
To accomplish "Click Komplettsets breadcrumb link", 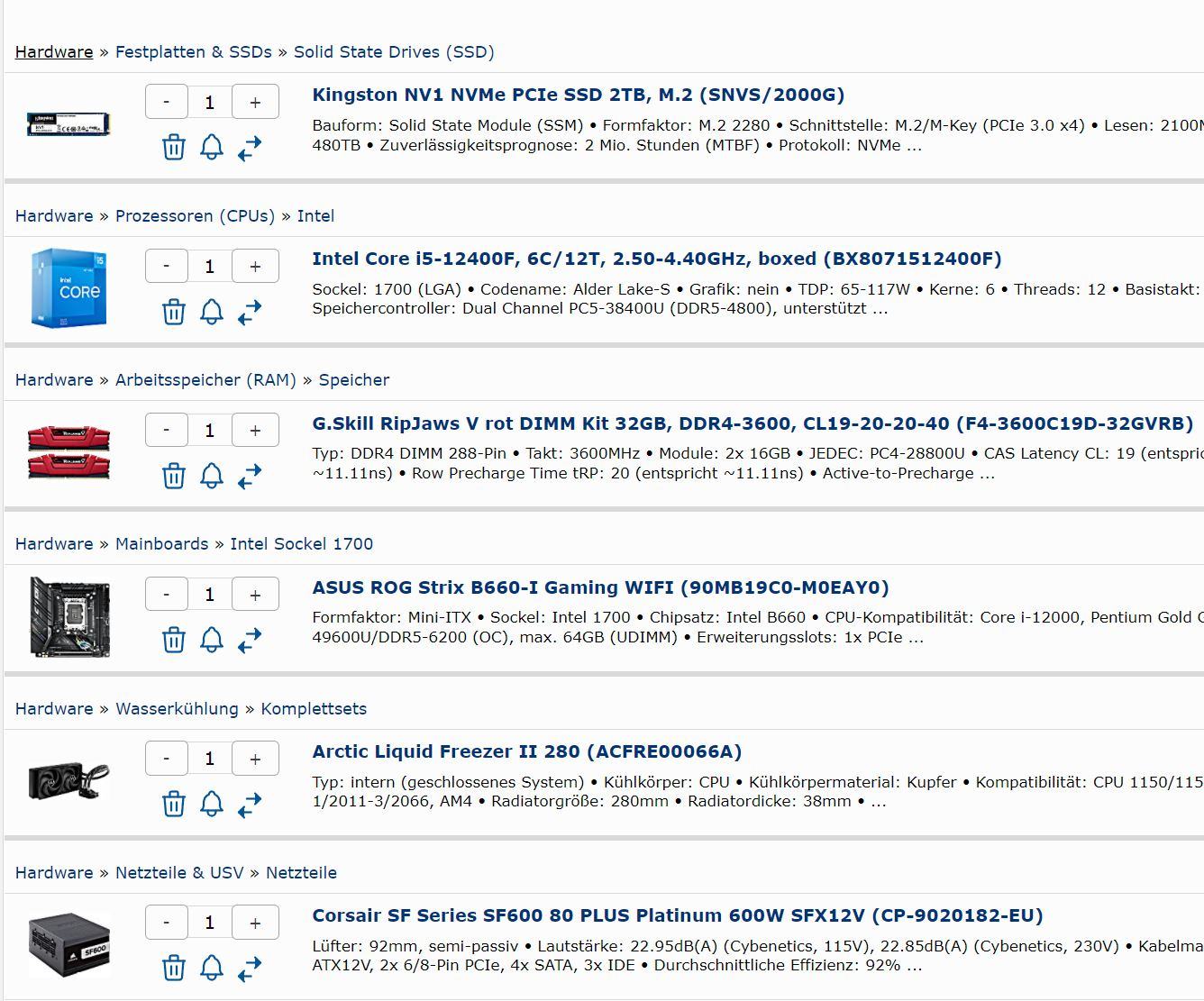I will tap(314, 708).
